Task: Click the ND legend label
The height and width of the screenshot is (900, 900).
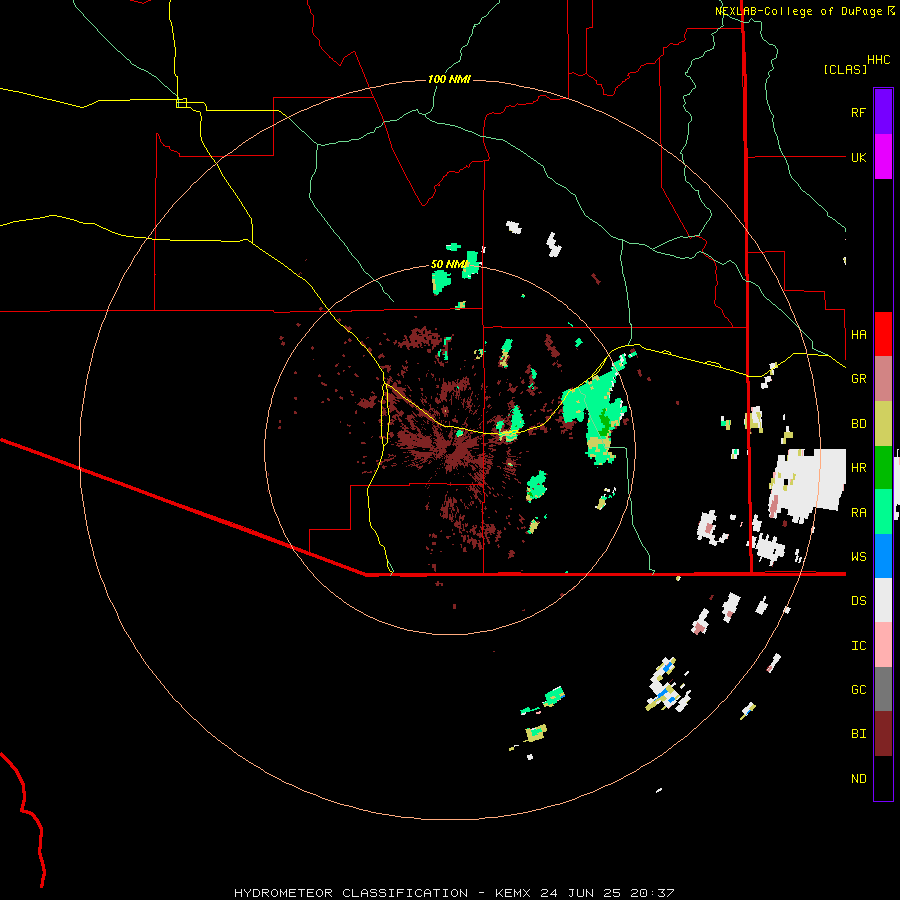Action: [858, 778]
